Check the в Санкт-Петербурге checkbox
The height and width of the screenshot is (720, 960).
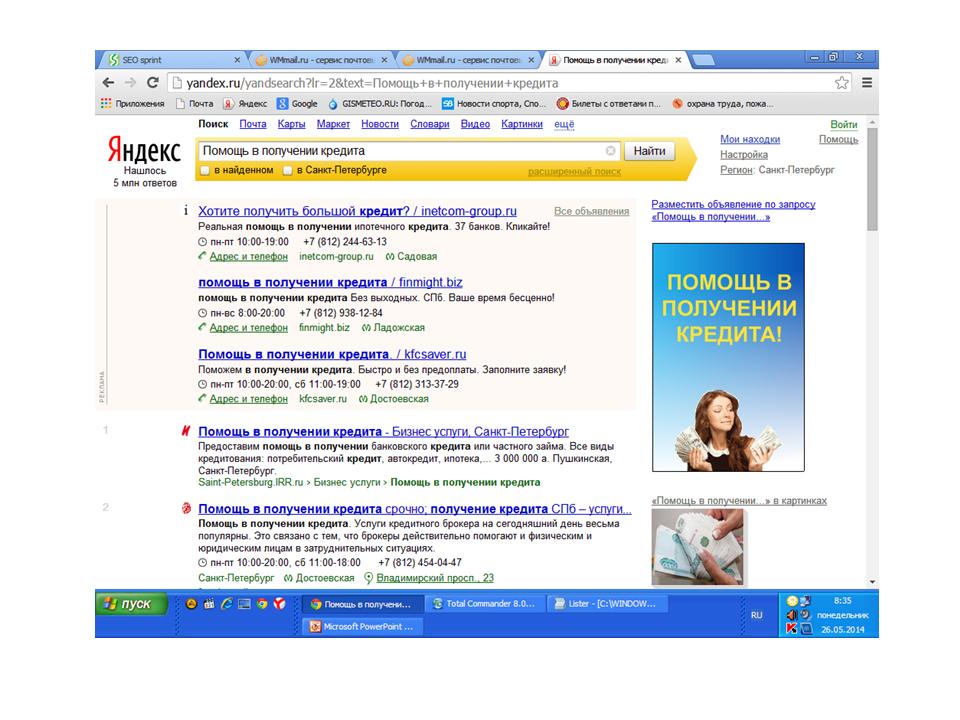(287, 170)
